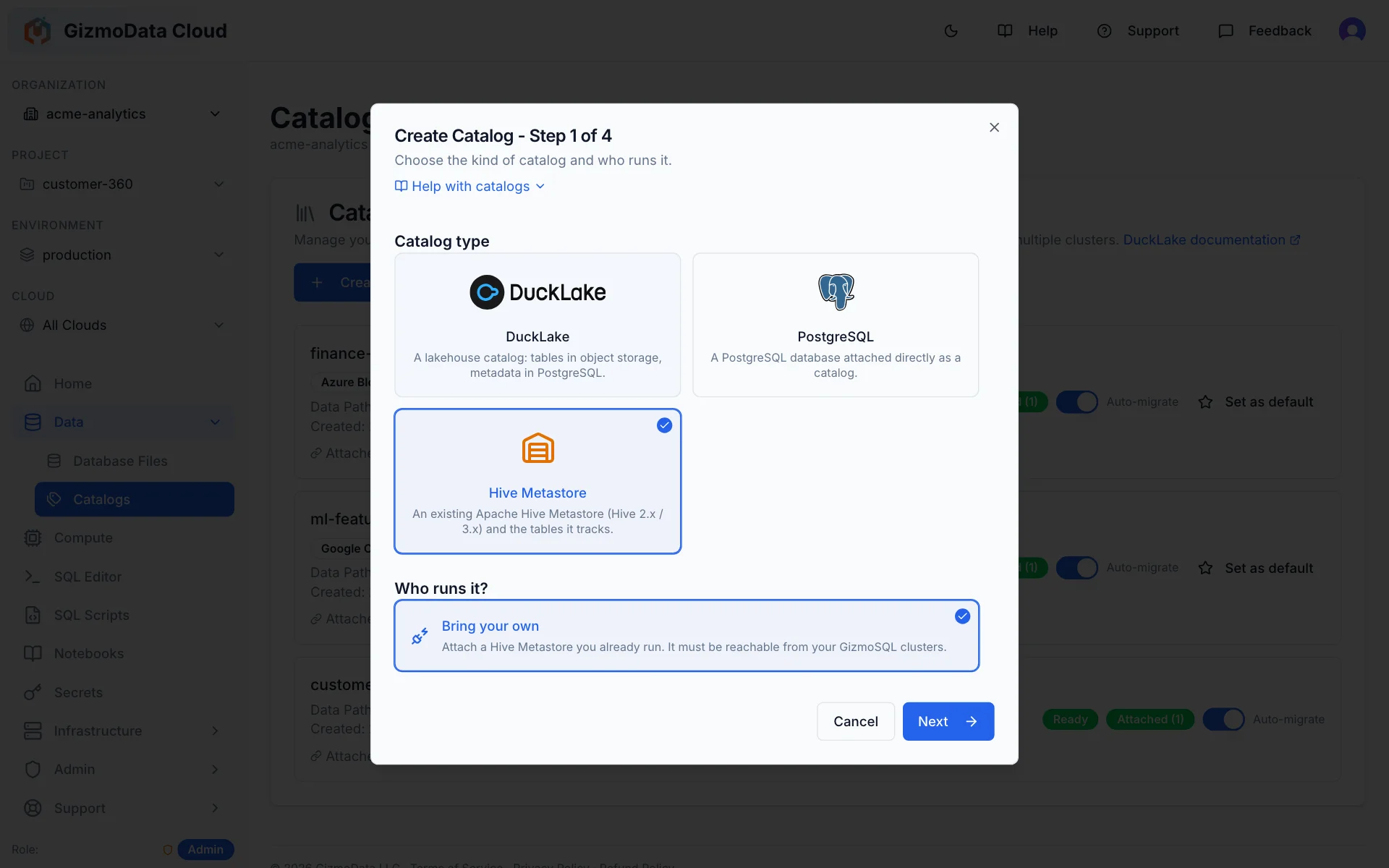Click SQL Editor prompt icon
The width and height of the screenshot is (1389, 868).
click(x=33, y=576)
